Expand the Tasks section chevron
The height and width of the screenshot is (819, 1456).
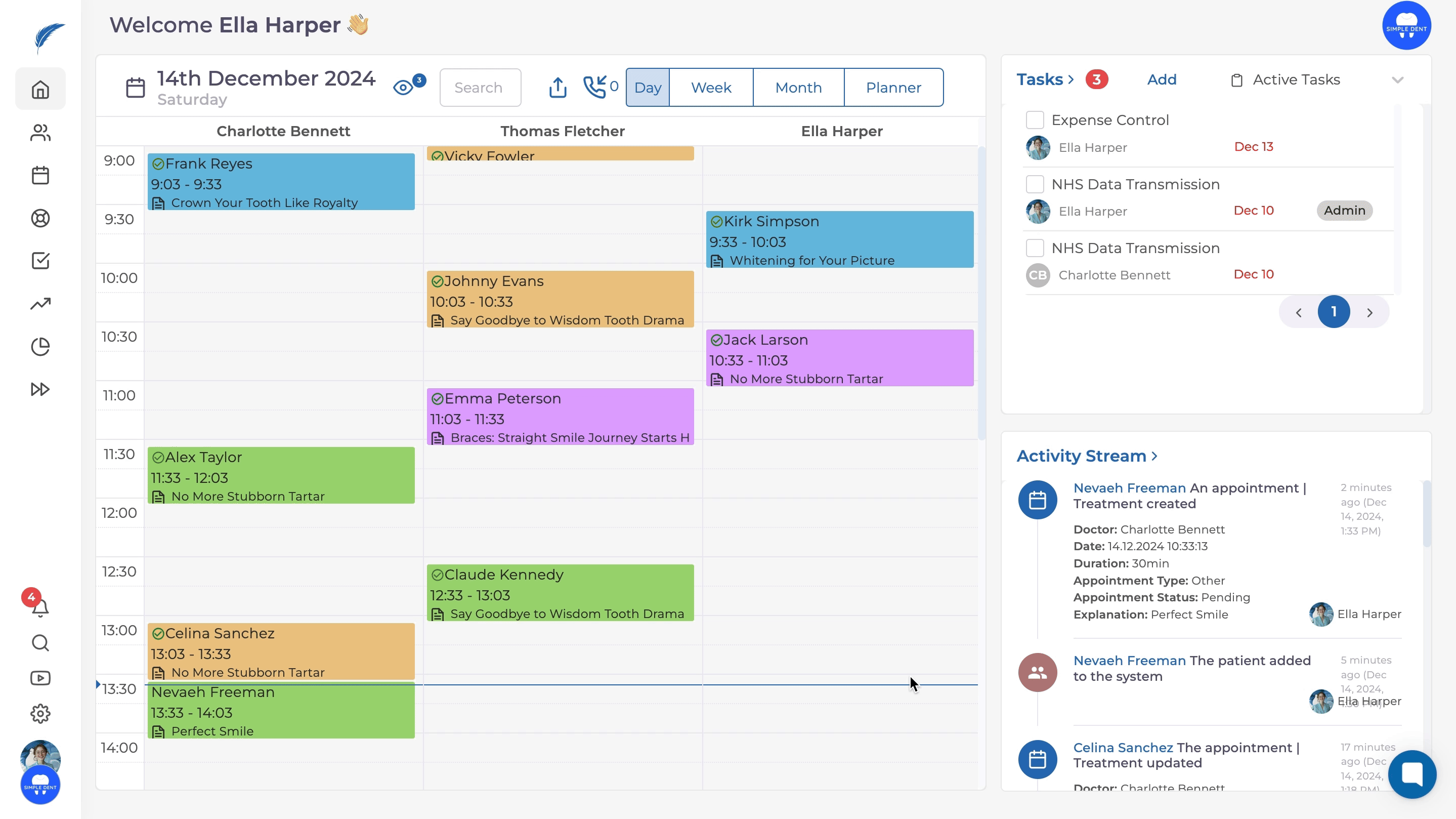[x=1070, y=80]
